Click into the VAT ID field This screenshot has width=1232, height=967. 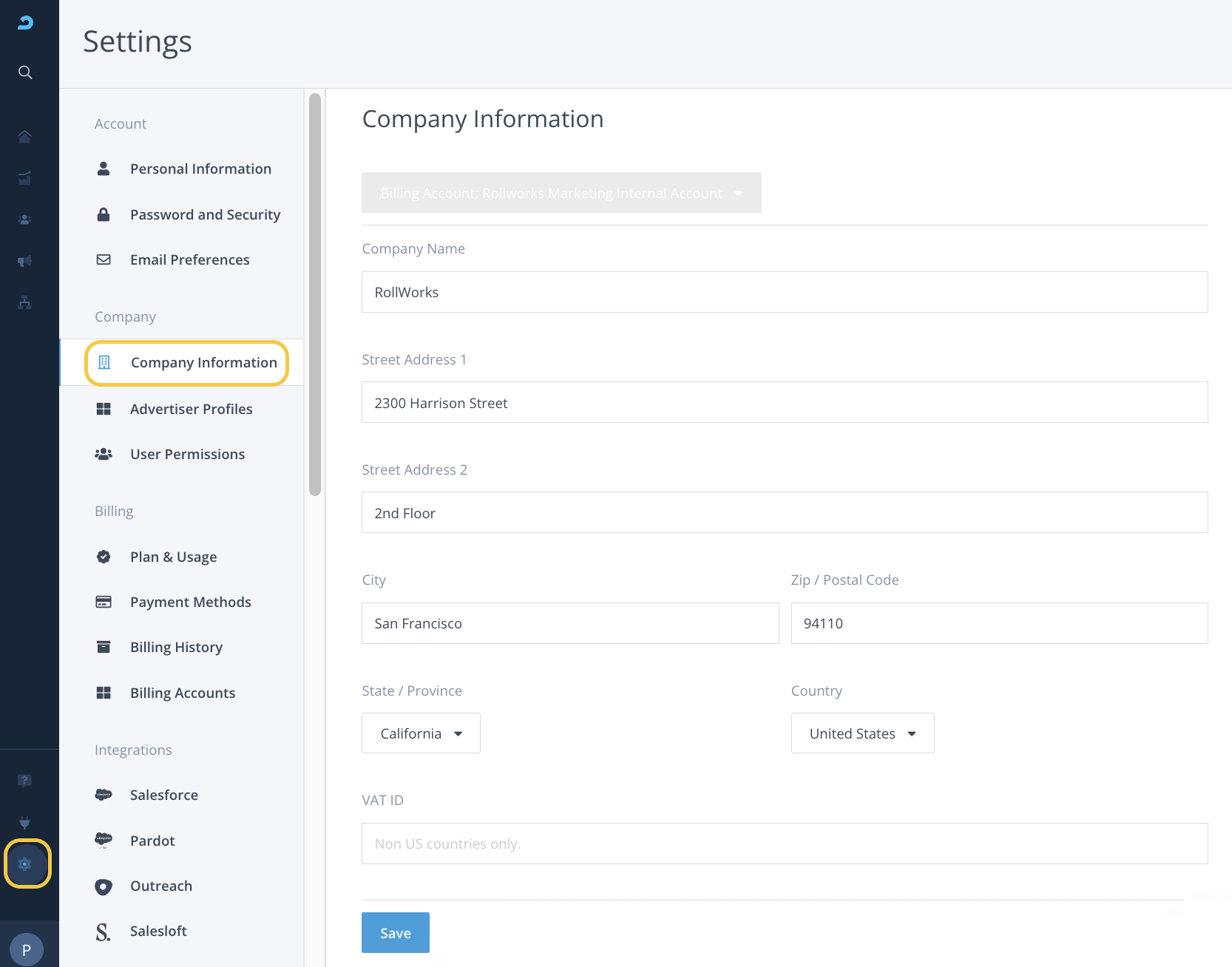click(784, 844)
